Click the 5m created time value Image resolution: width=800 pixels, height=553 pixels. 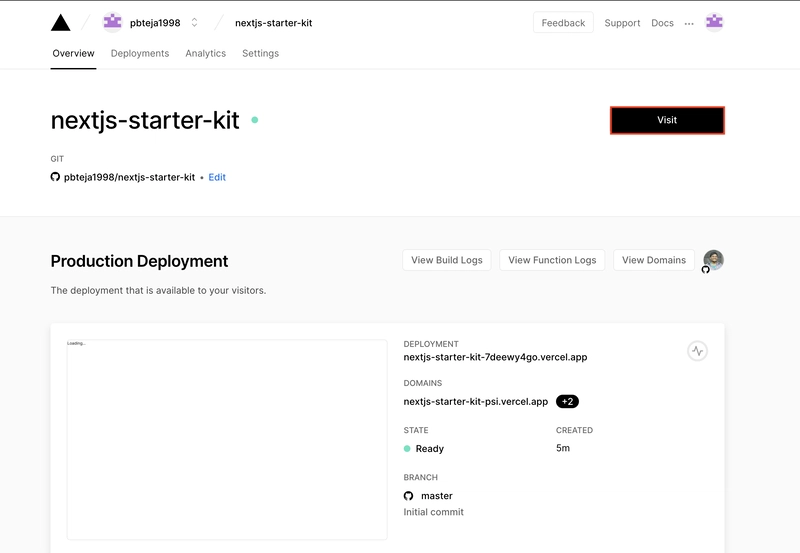[x=563, y=448]
